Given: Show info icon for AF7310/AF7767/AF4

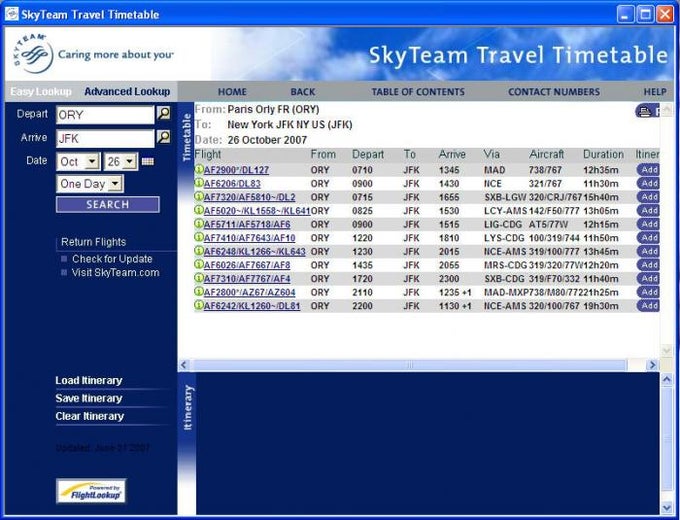Looking at the screenshot, I should click(199, 278).
